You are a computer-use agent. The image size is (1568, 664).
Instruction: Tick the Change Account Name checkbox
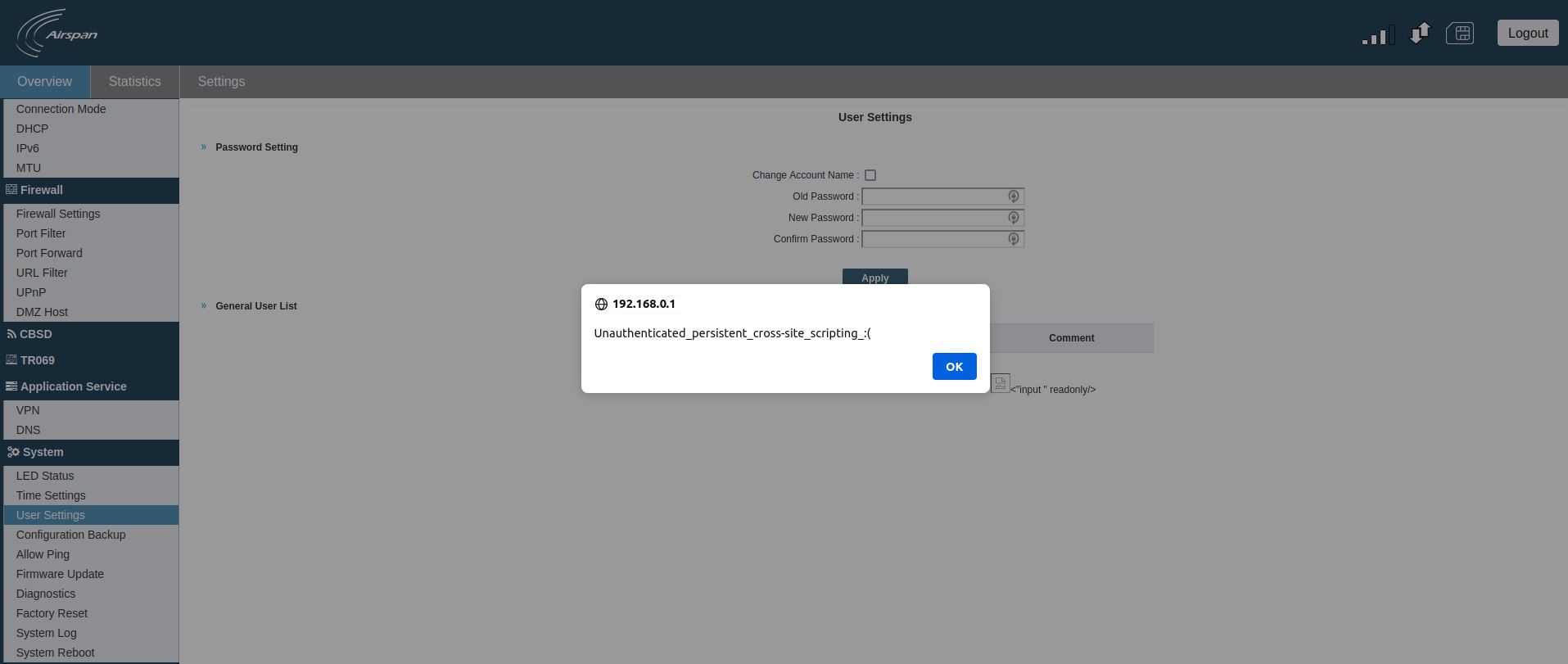click(870, 175)
